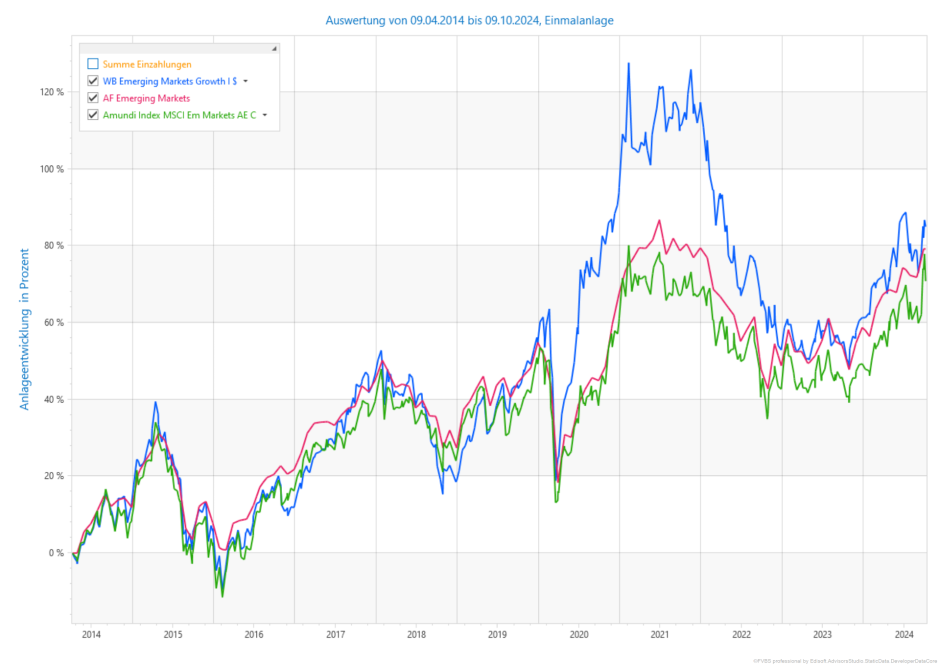The image size is (940, 665).
Task: Open dropdown arrow beside WB Emerging Markets Growth
Action: tap(246, 81)
